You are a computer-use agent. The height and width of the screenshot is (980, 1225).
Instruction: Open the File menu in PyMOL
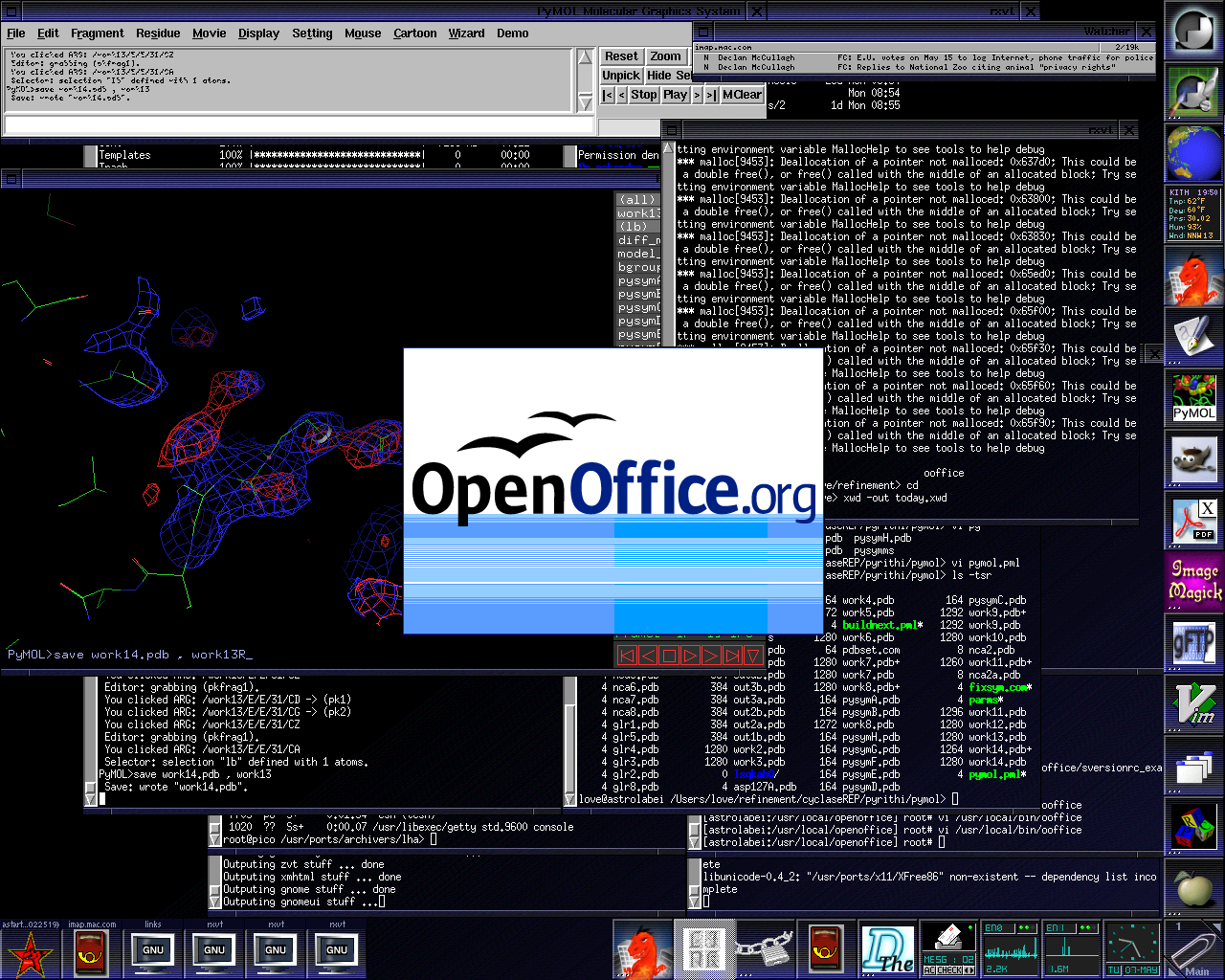16,33
